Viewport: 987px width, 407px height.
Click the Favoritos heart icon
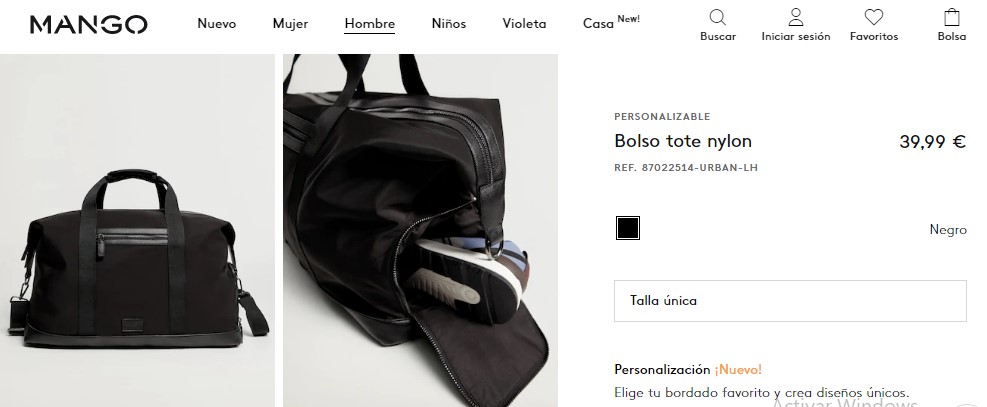[x=874, y=16]
